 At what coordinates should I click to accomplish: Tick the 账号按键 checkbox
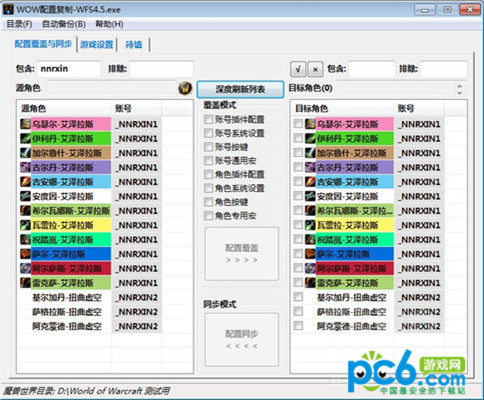click(x=208, y=147)
